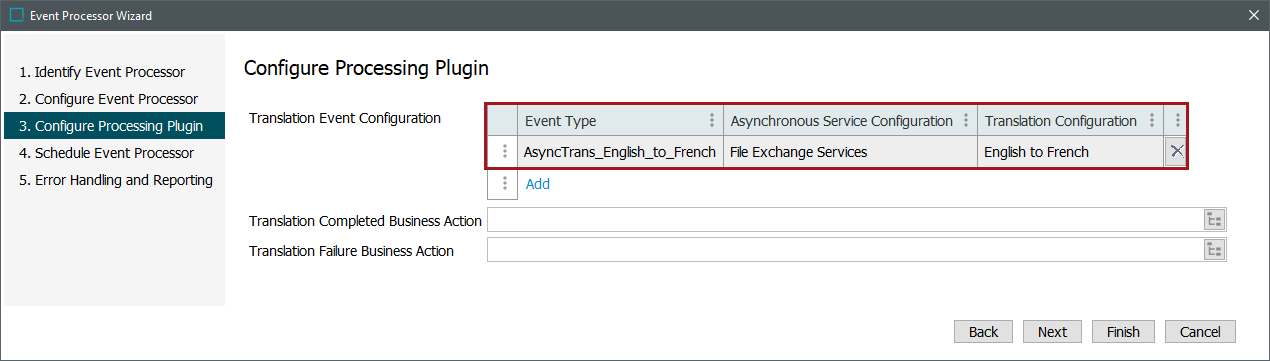Go to Configure Event Processor step
This screenshot has height=361, width=1270.
[108, 99]
